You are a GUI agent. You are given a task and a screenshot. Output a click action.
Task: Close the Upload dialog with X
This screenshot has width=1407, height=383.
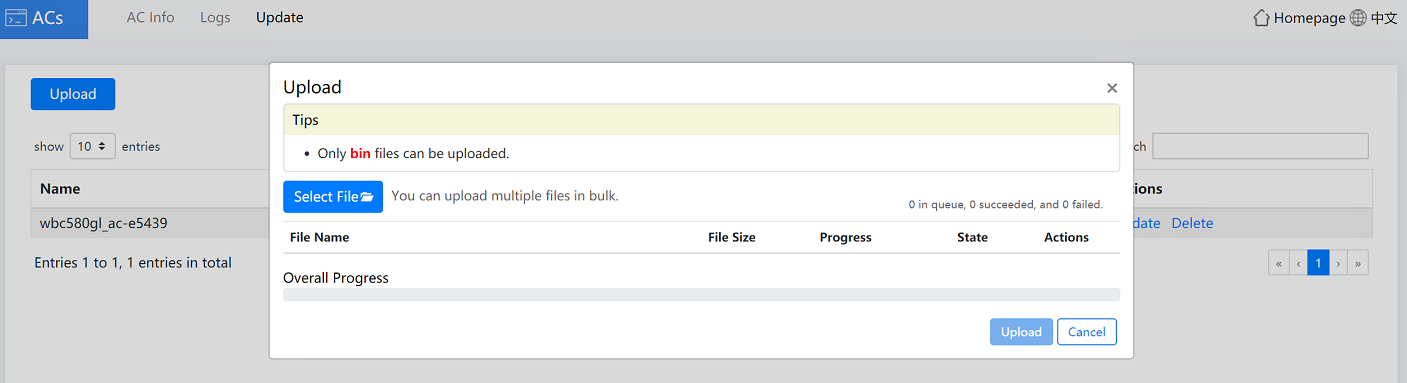pyautogui.click(x=1112, y=88)
